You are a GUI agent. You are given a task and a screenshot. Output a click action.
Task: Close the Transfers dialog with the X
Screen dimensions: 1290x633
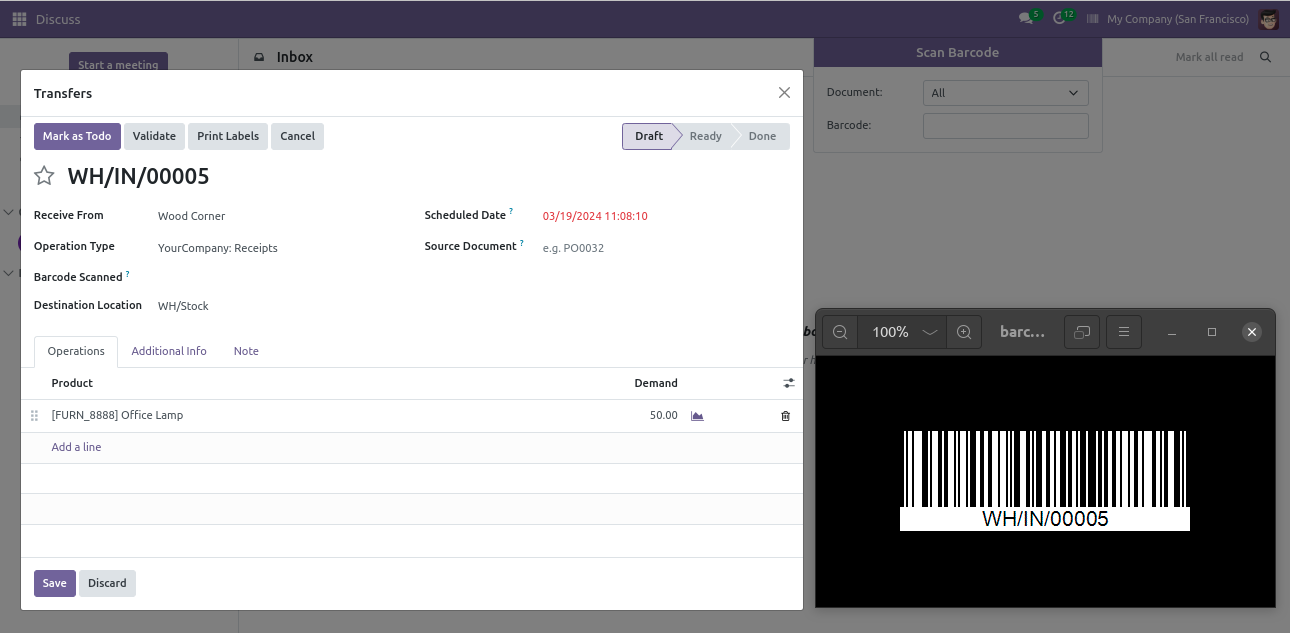[x=784, y=93]
